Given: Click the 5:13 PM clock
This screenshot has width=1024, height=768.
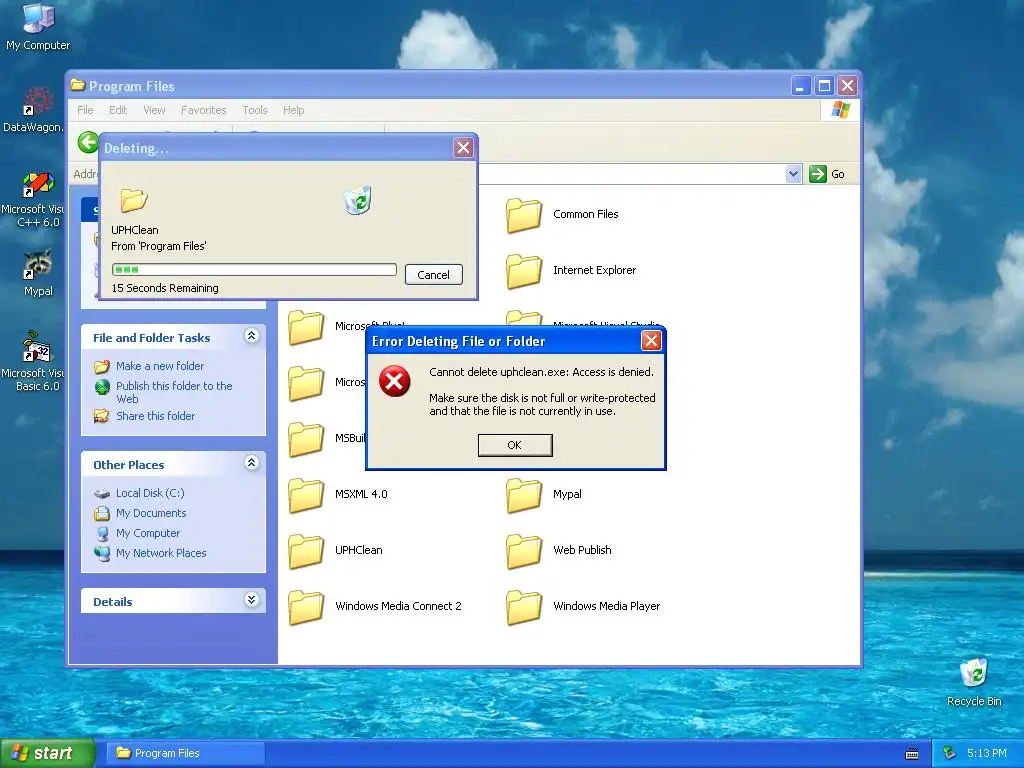Looking at the screenshot, I should [x=987, y=753].
